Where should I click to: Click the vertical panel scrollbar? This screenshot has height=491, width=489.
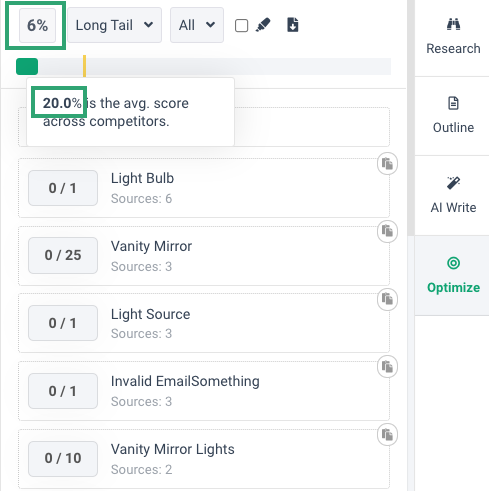tap(411, 117)
